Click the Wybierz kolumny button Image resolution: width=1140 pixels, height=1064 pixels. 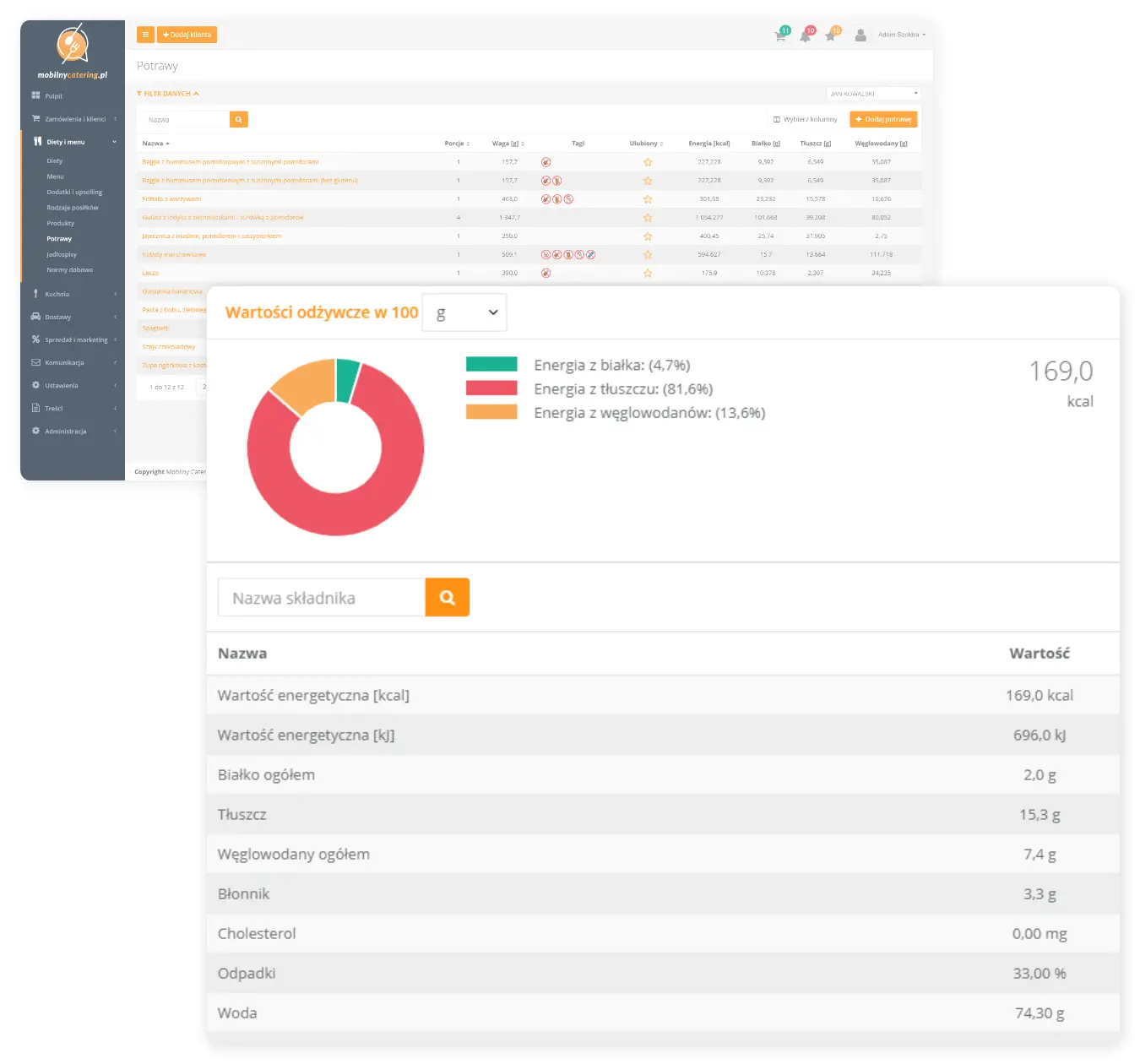tap(805, 119)
